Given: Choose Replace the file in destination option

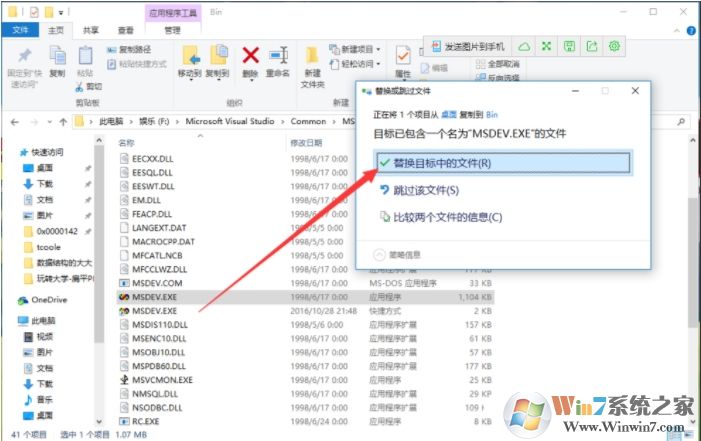Looking at the screenshot, I should 503,163.
